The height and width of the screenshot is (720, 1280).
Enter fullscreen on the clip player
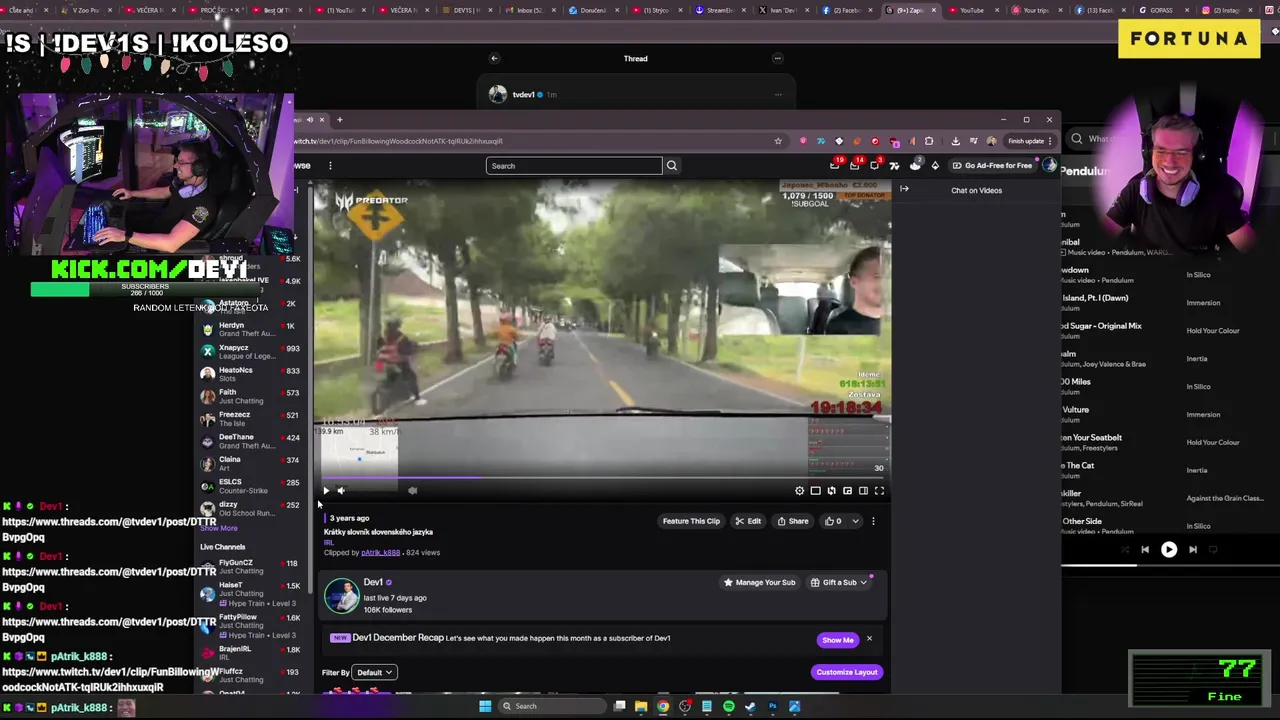[x=879, y=491]
